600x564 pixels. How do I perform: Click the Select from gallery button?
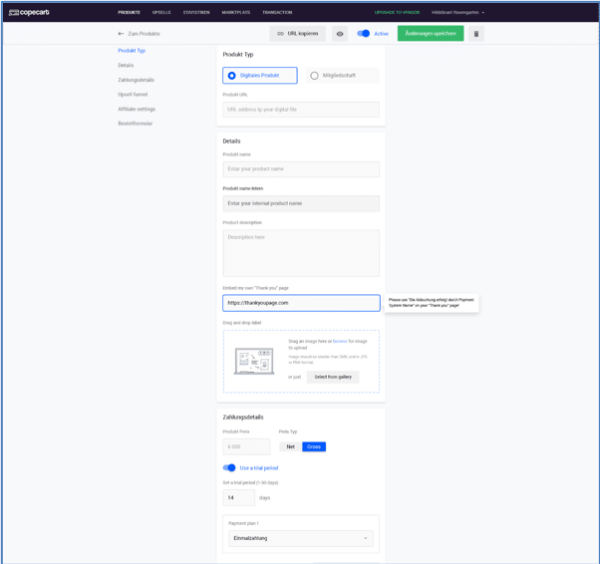332,377
